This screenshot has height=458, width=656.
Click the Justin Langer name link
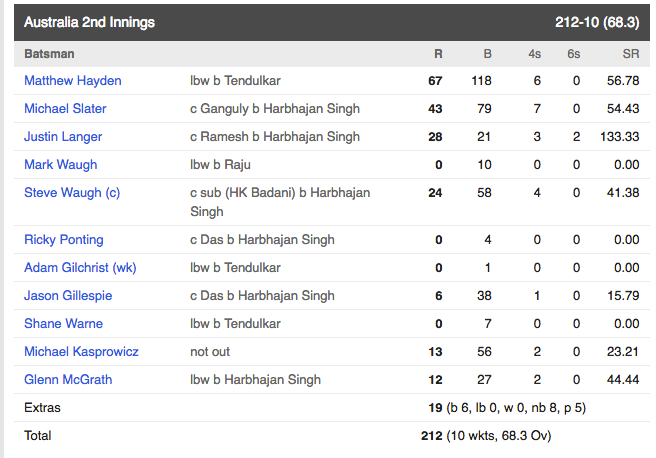63,137
